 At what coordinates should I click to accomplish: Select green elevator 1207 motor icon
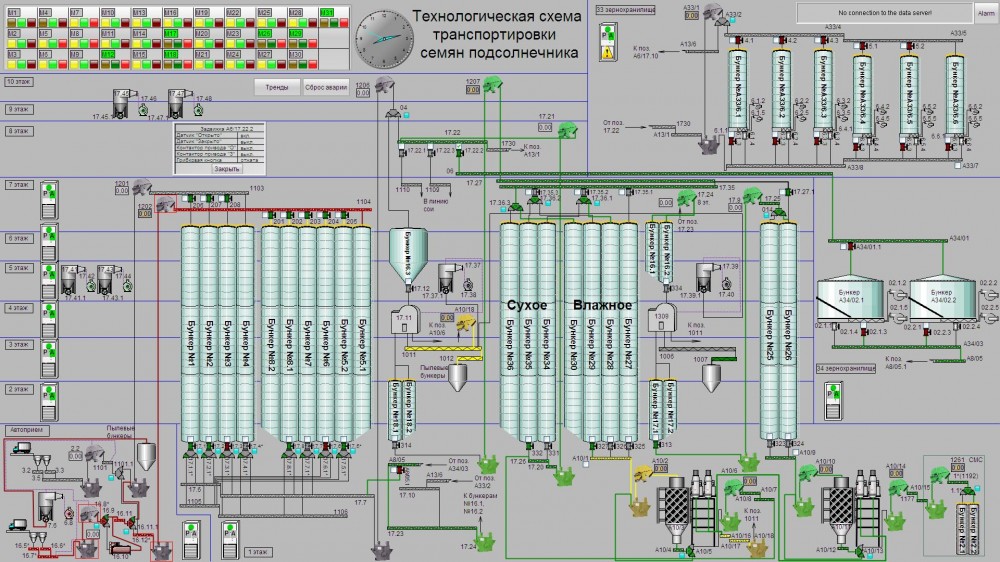click(x=493, y=87)
